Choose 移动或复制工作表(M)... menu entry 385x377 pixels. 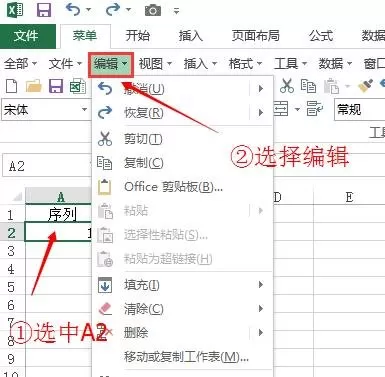pyautogui.click(x=183, y=357)
